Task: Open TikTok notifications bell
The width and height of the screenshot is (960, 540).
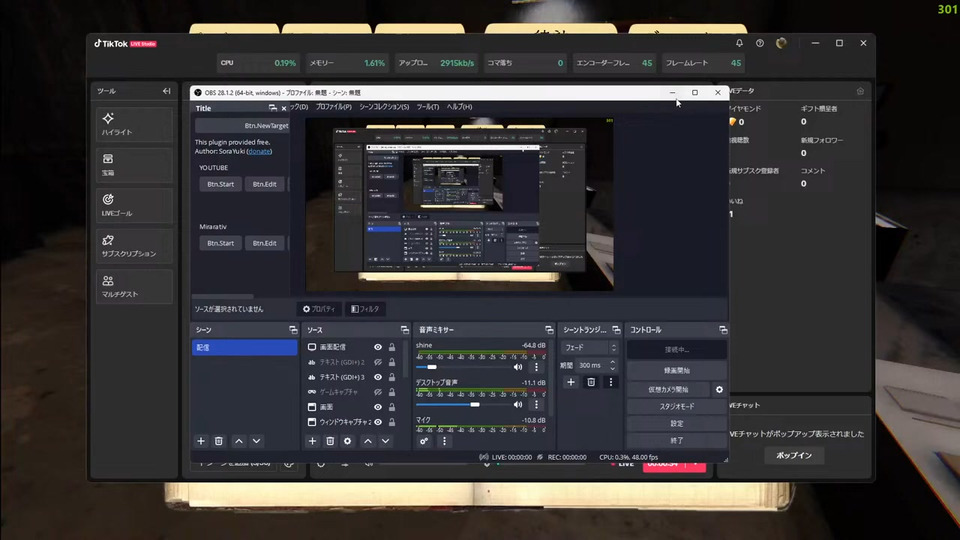Action: coord(739,43)
